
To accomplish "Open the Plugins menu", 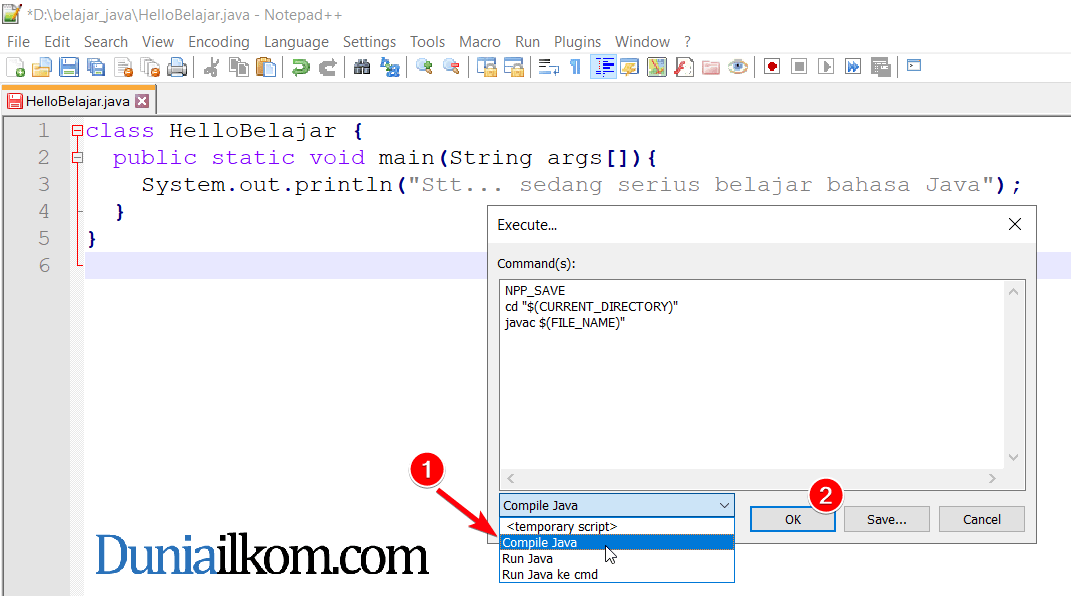I will tap(577, 42).
